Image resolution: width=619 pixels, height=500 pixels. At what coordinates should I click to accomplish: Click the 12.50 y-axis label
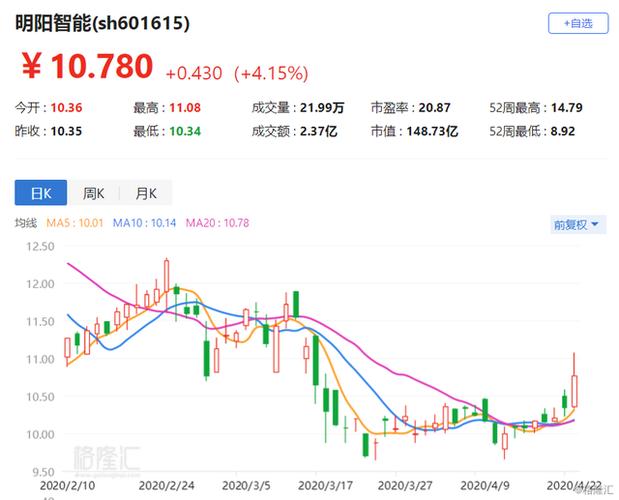pos(40,247)
